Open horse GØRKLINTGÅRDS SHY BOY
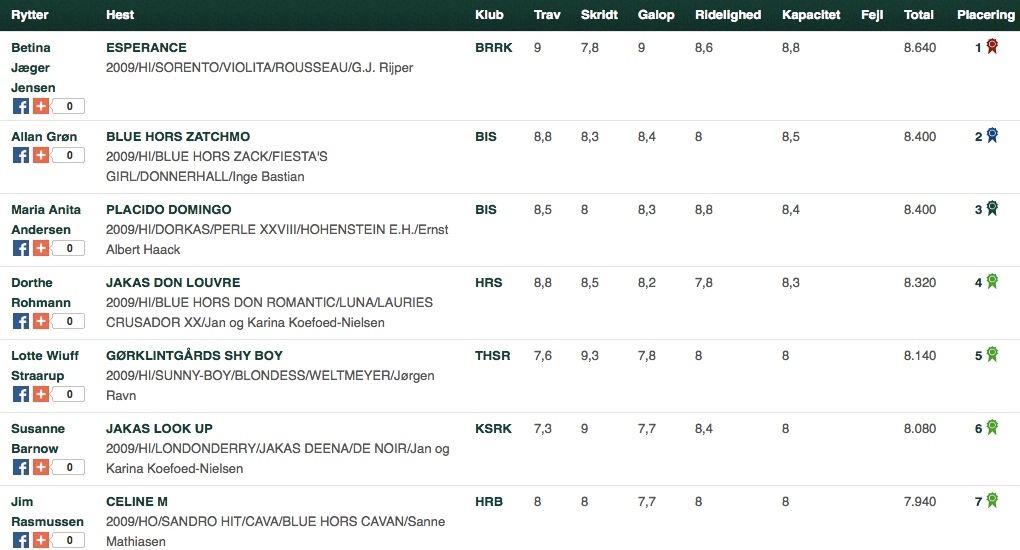This screenshot has height=550, width=1020. [x=195, y=355]
